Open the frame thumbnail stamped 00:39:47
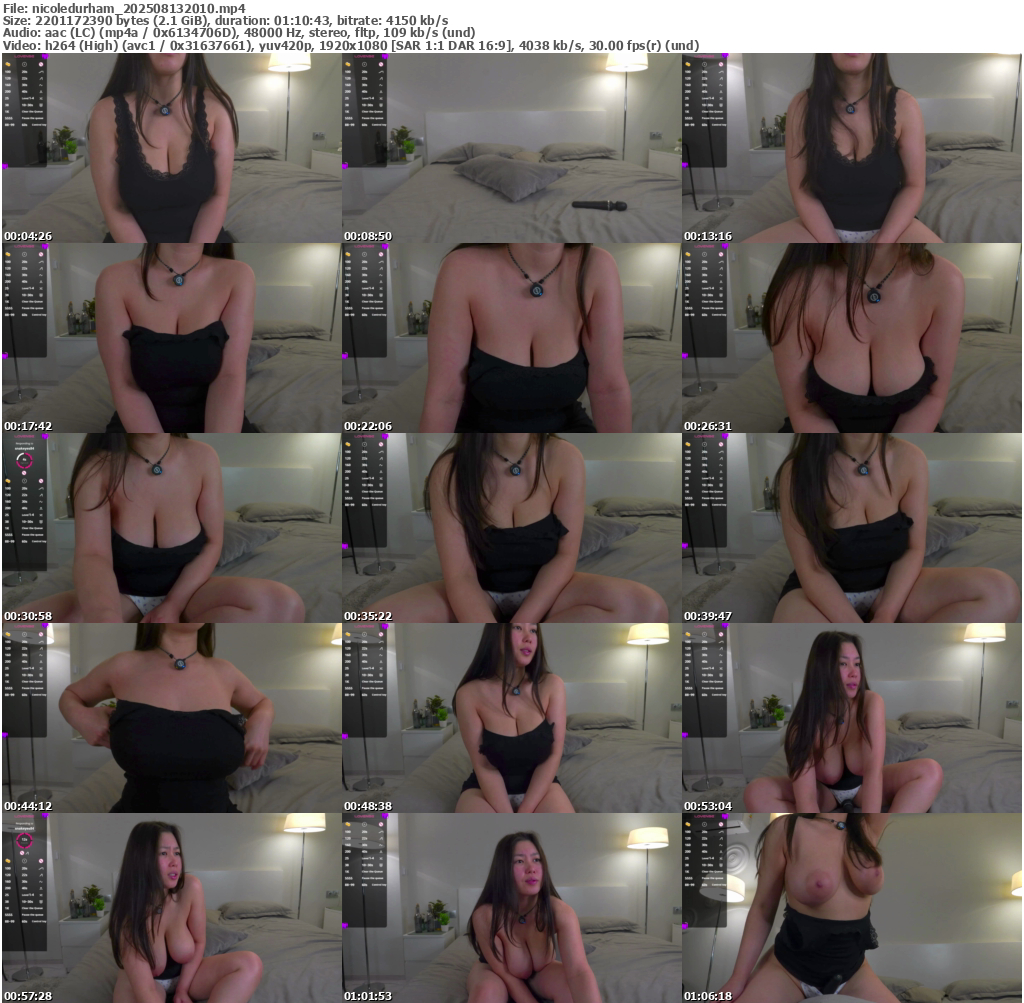This screenshot has width=1024, height=1003. click(852, 528)
